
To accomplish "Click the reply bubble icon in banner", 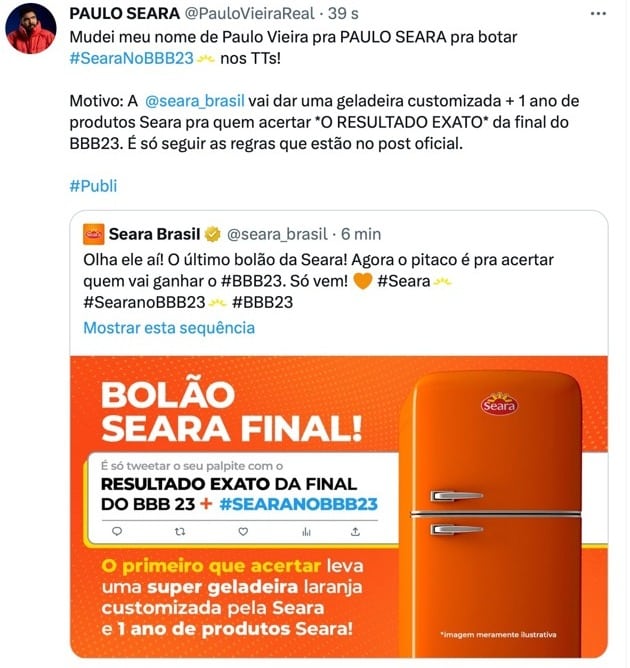I will click(117, 531).
